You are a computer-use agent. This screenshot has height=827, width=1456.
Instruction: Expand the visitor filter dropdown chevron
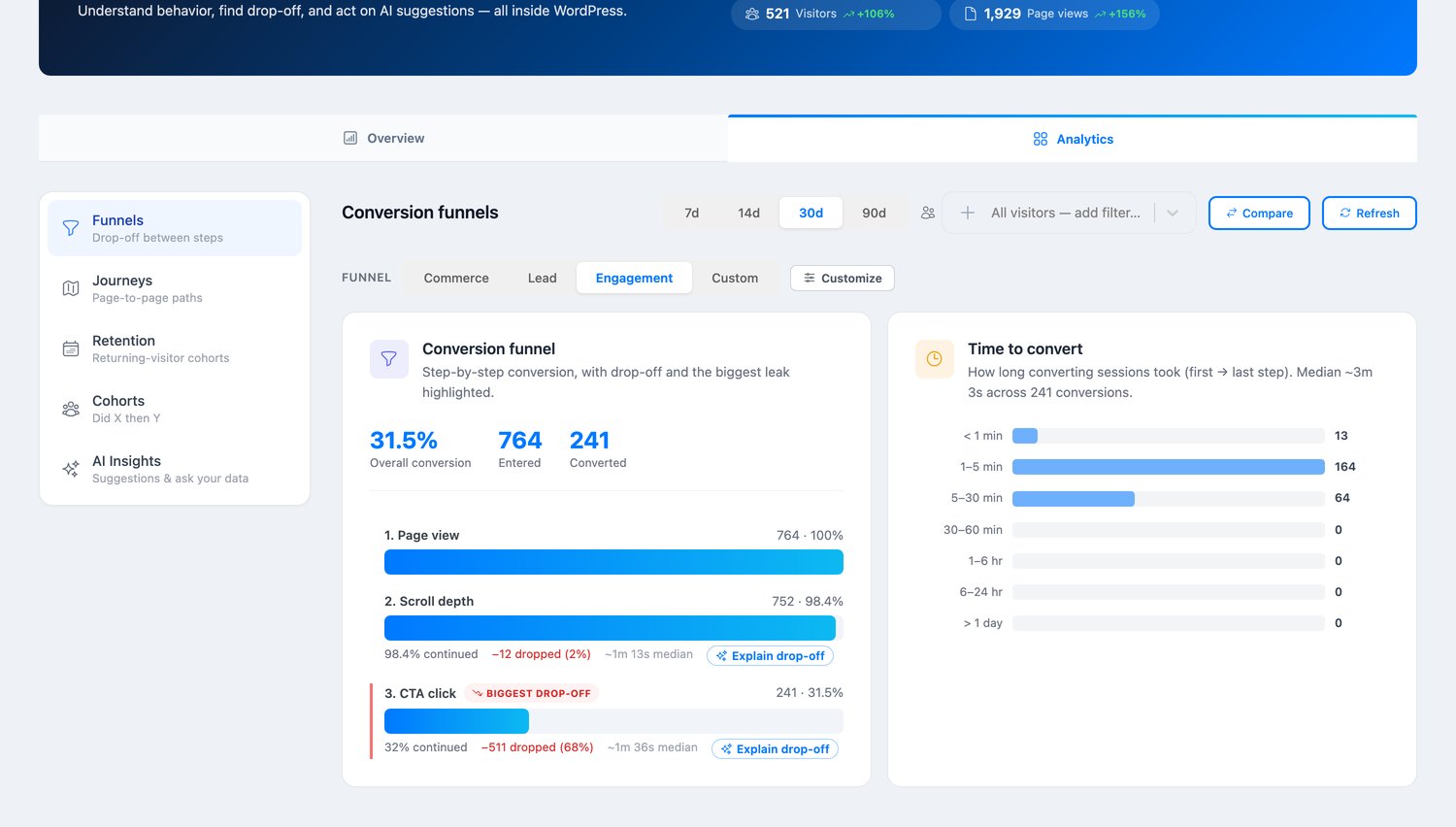pyautogui.click(x=1173, y=213)
